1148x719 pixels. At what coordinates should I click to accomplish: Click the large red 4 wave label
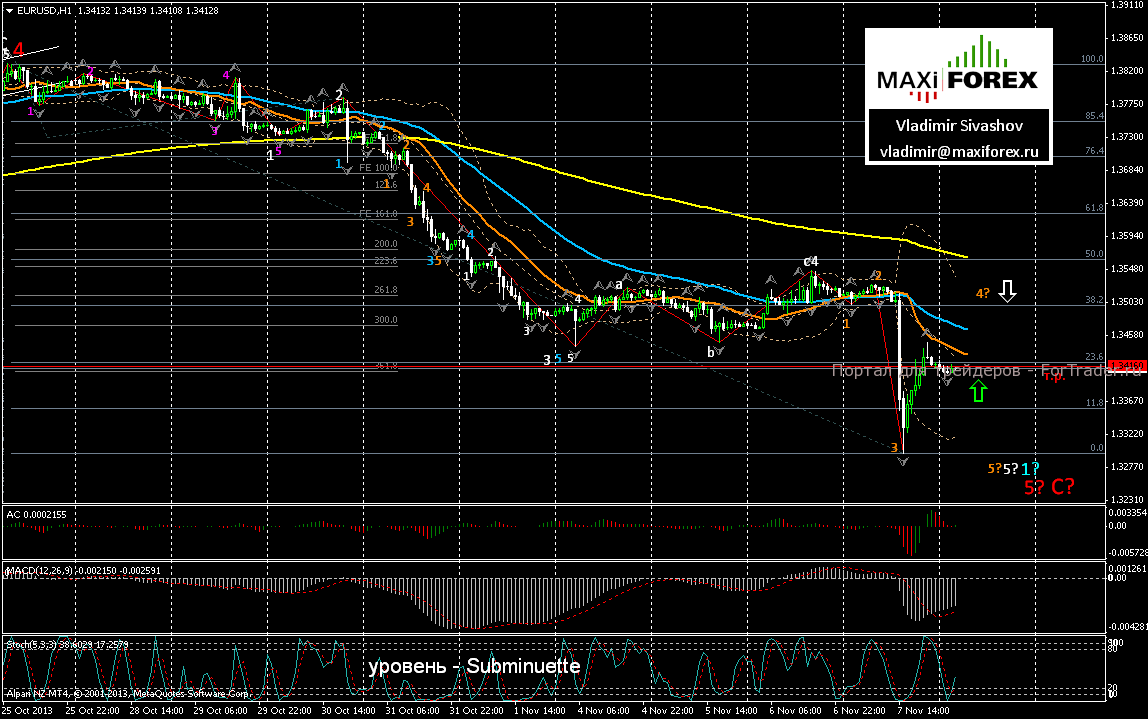coord(19,48)
